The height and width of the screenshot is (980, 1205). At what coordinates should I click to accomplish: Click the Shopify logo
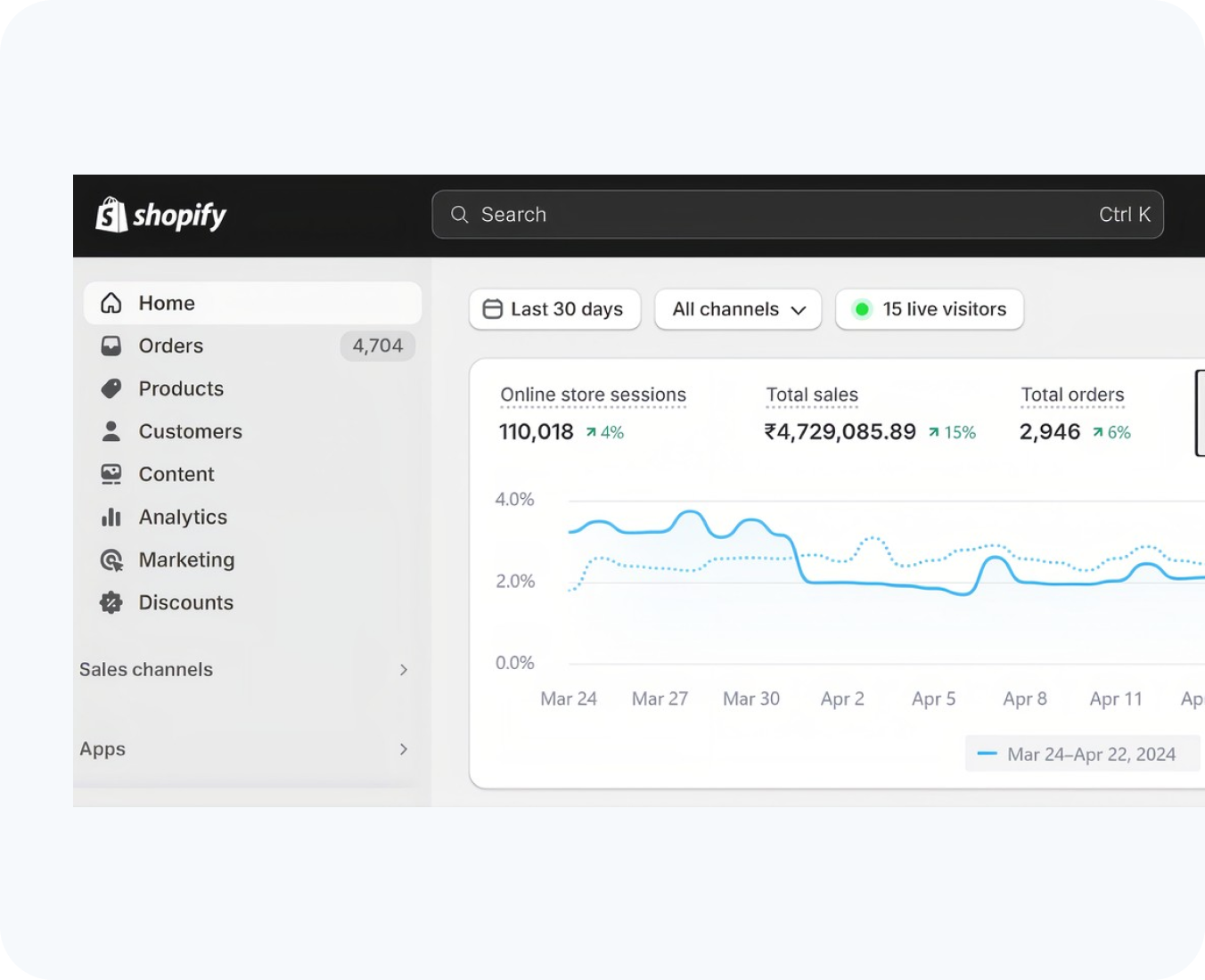point(161,215)
